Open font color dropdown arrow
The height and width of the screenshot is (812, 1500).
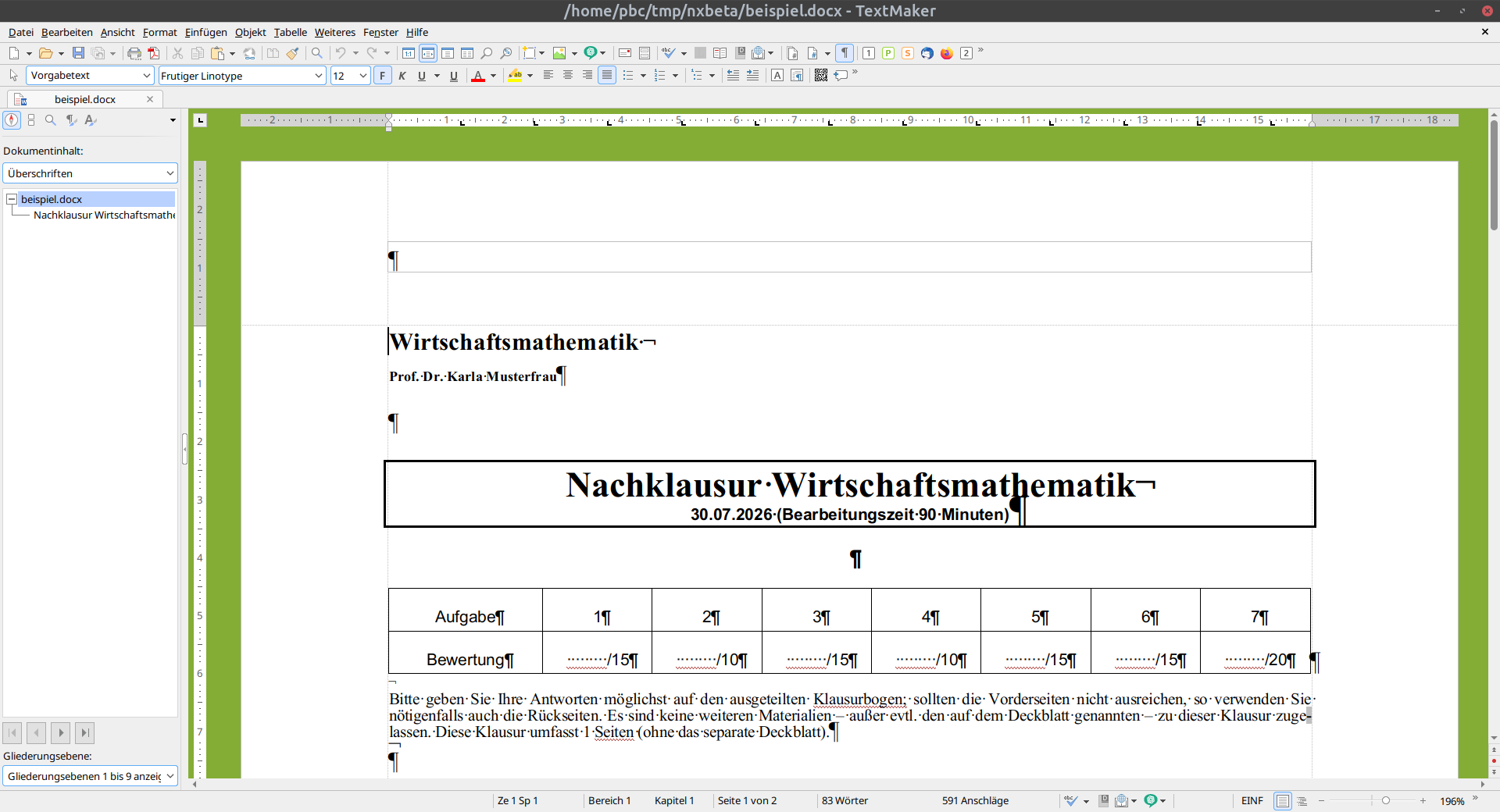click(x=493, y=76)
